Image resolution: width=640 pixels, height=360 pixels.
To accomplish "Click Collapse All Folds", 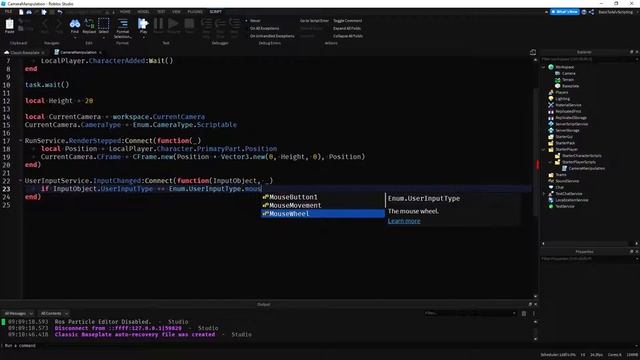I will 348,36.
